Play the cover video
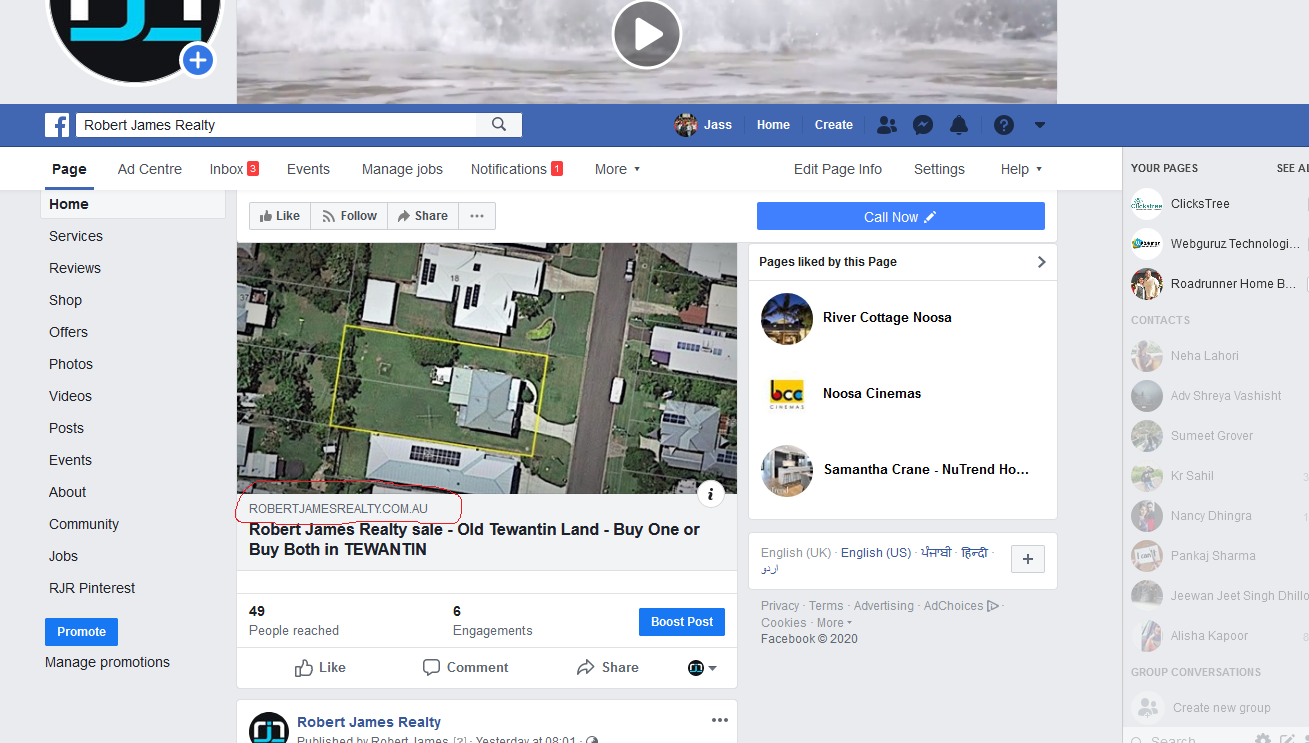 [646, 34]
